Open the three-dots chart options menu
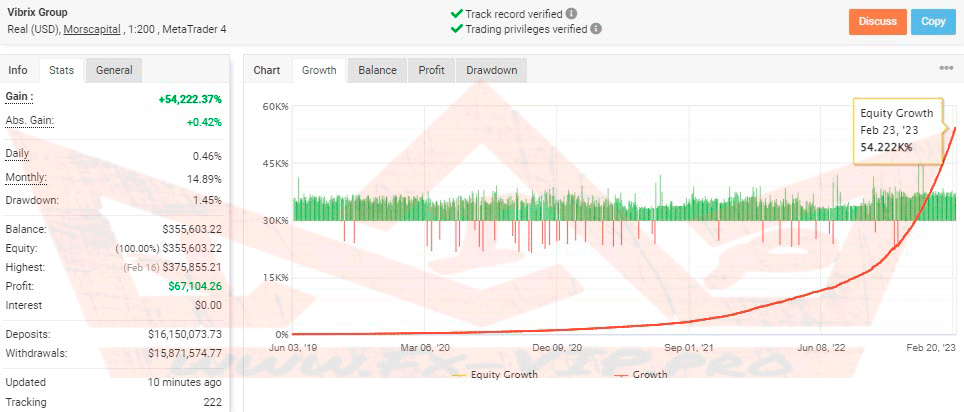The image size is (964, 412). coord(946,69)
